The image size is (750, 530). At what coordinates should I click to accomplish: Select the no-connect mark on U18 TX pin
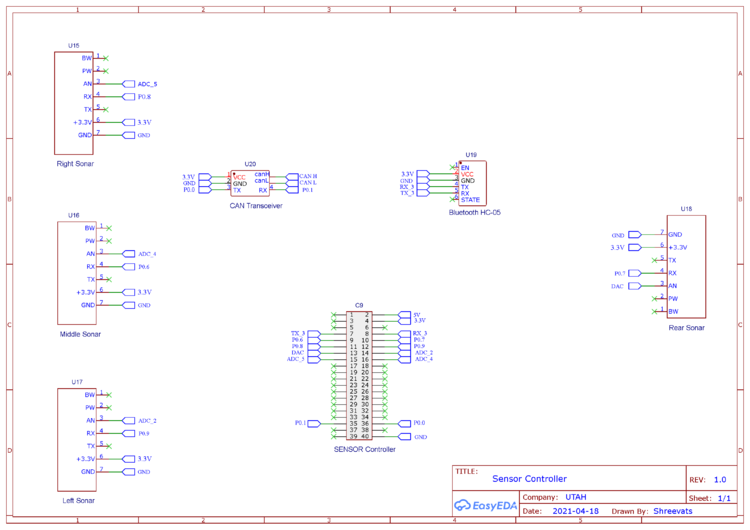pyautogui.click(x=655, y=261)
